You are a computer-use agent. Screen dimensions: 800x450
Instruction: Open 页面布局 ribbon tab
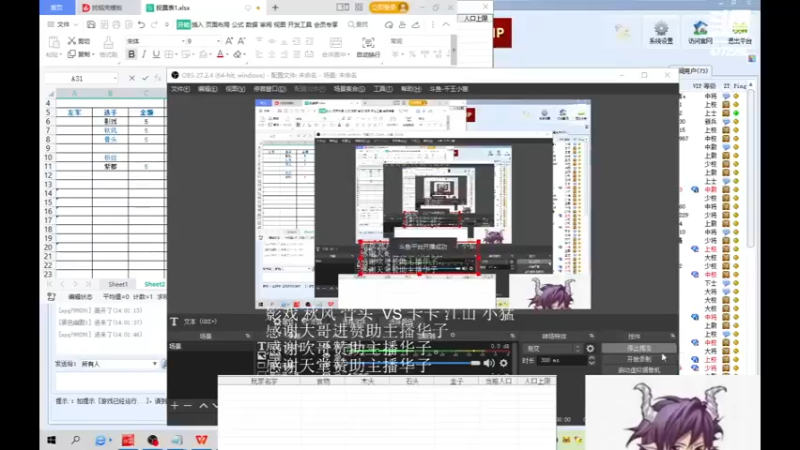coord(217,24)
